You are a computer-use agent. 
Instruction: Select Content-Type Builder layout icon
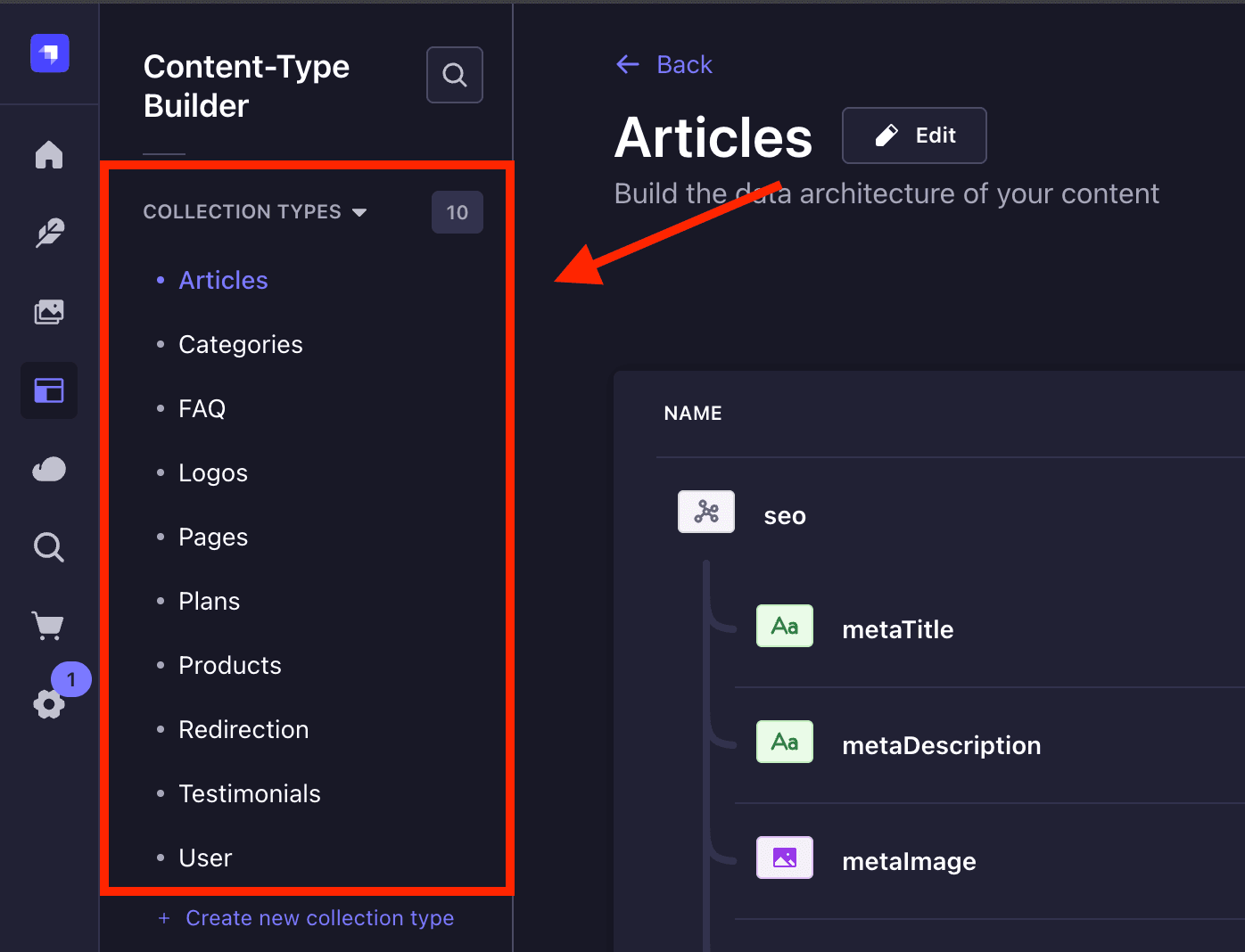pos(49,390)
